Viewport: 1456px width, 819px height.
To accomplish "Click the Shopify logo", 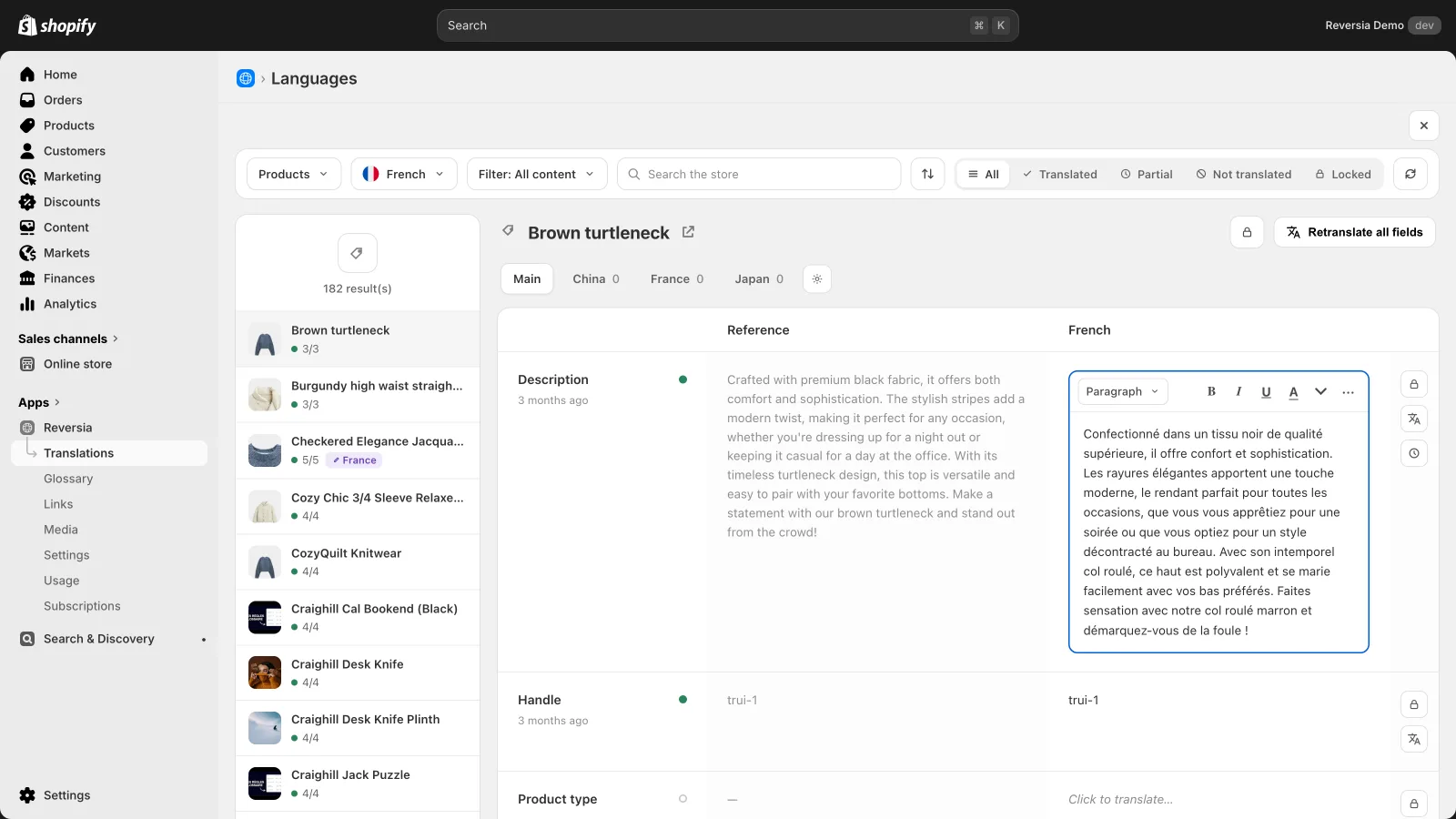I will click(x=57, y=25).
